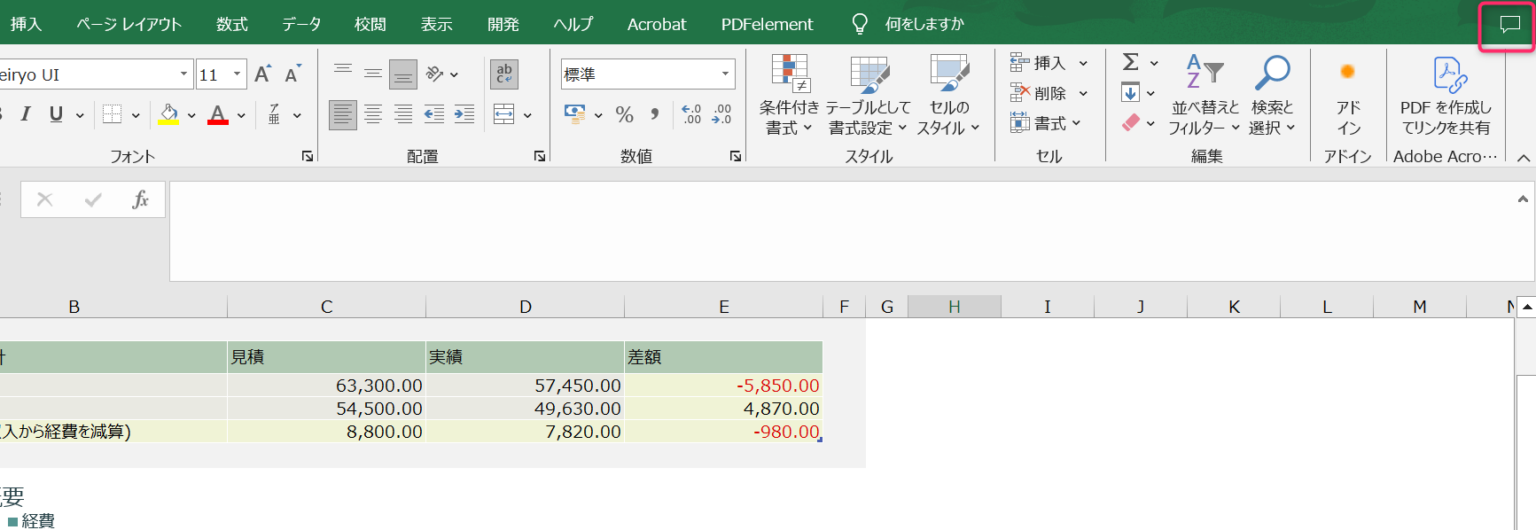Apply red font color A
The width and height of the screenshot is (1536, 530).
pyautogui.click(x=217, y=115)
